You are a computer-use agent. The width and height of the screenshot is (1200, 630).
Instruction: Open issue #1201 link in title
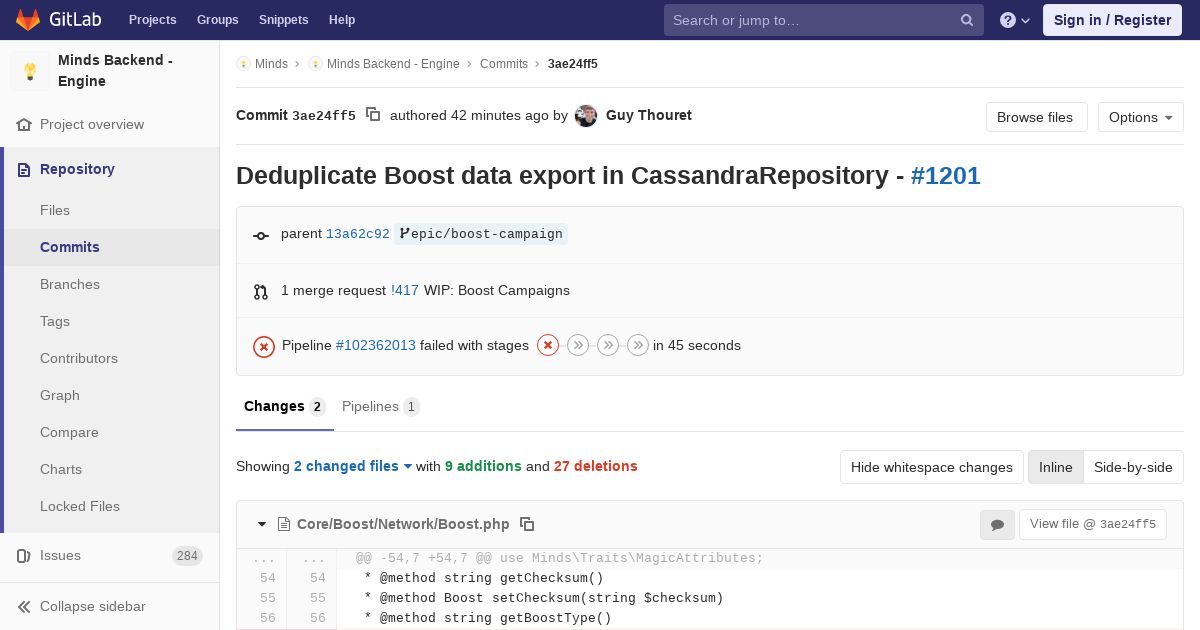[x=945, y=176]
